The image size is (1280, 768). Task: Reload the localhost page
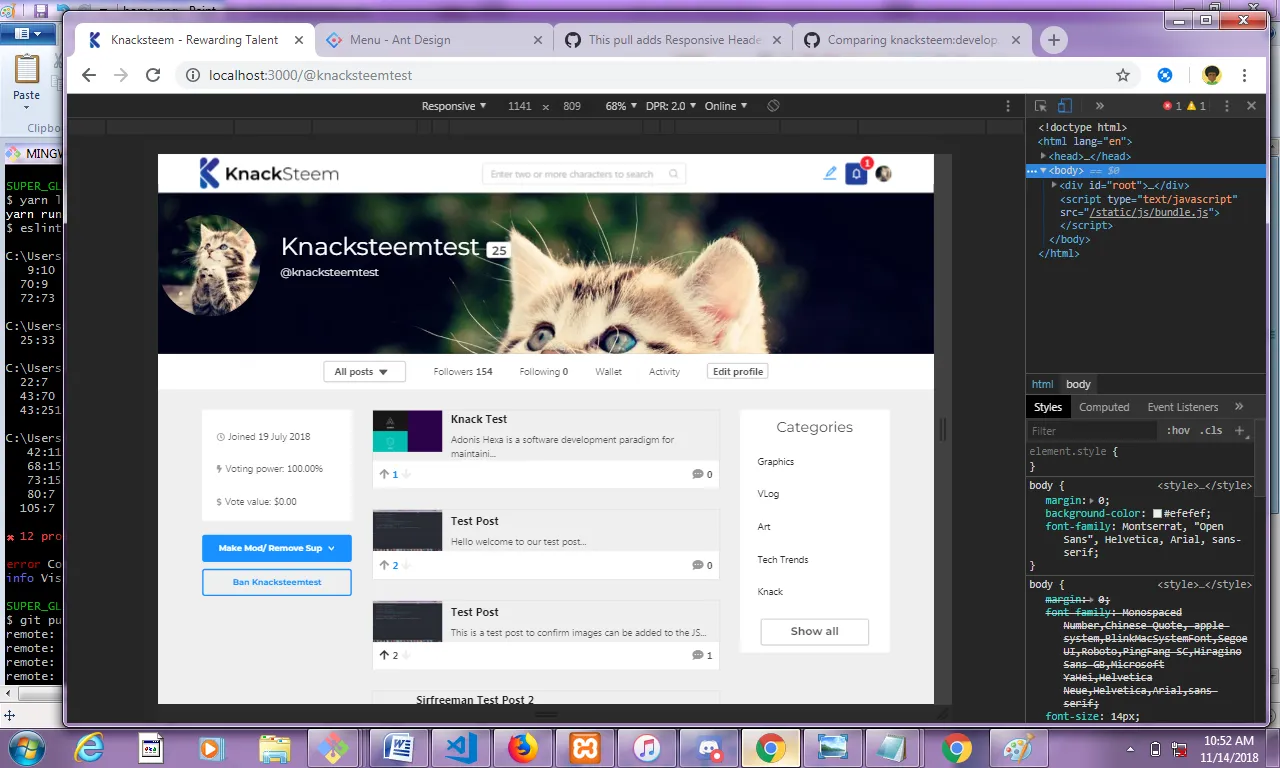tap(153, 75)
